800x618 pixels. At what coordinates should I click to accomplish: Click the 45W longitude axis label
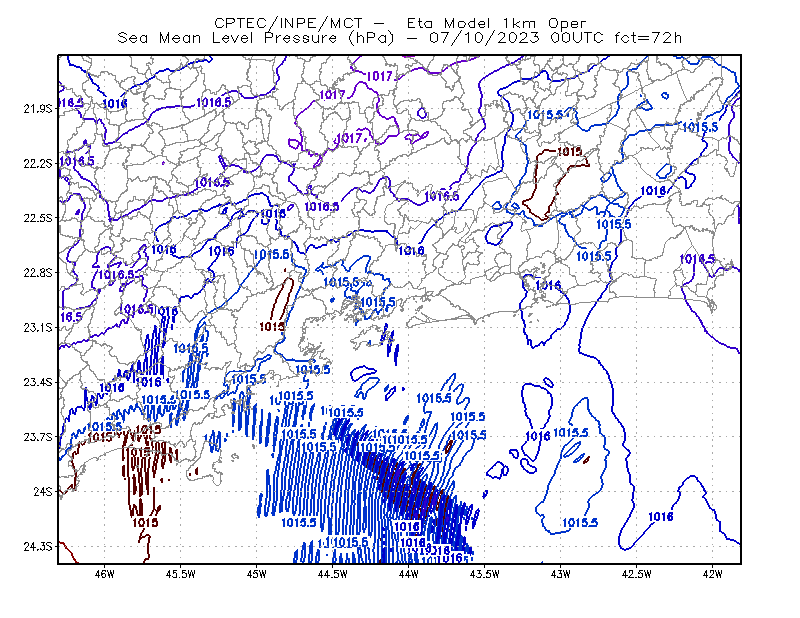257,574
